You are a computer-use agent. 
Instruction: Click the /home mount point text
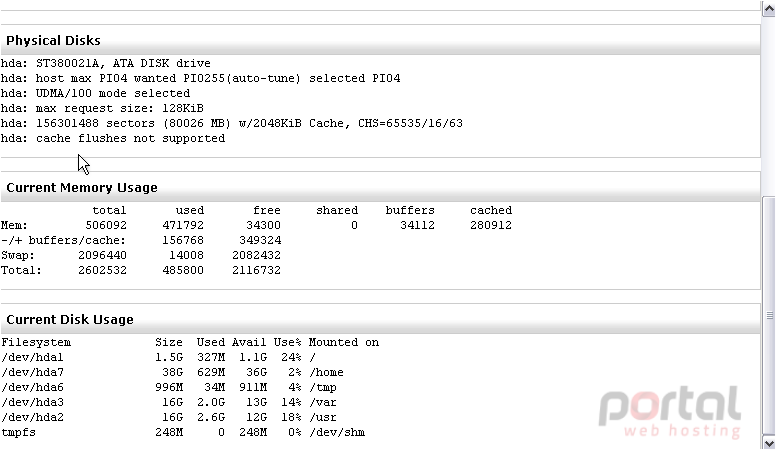[x=326, y=372]
